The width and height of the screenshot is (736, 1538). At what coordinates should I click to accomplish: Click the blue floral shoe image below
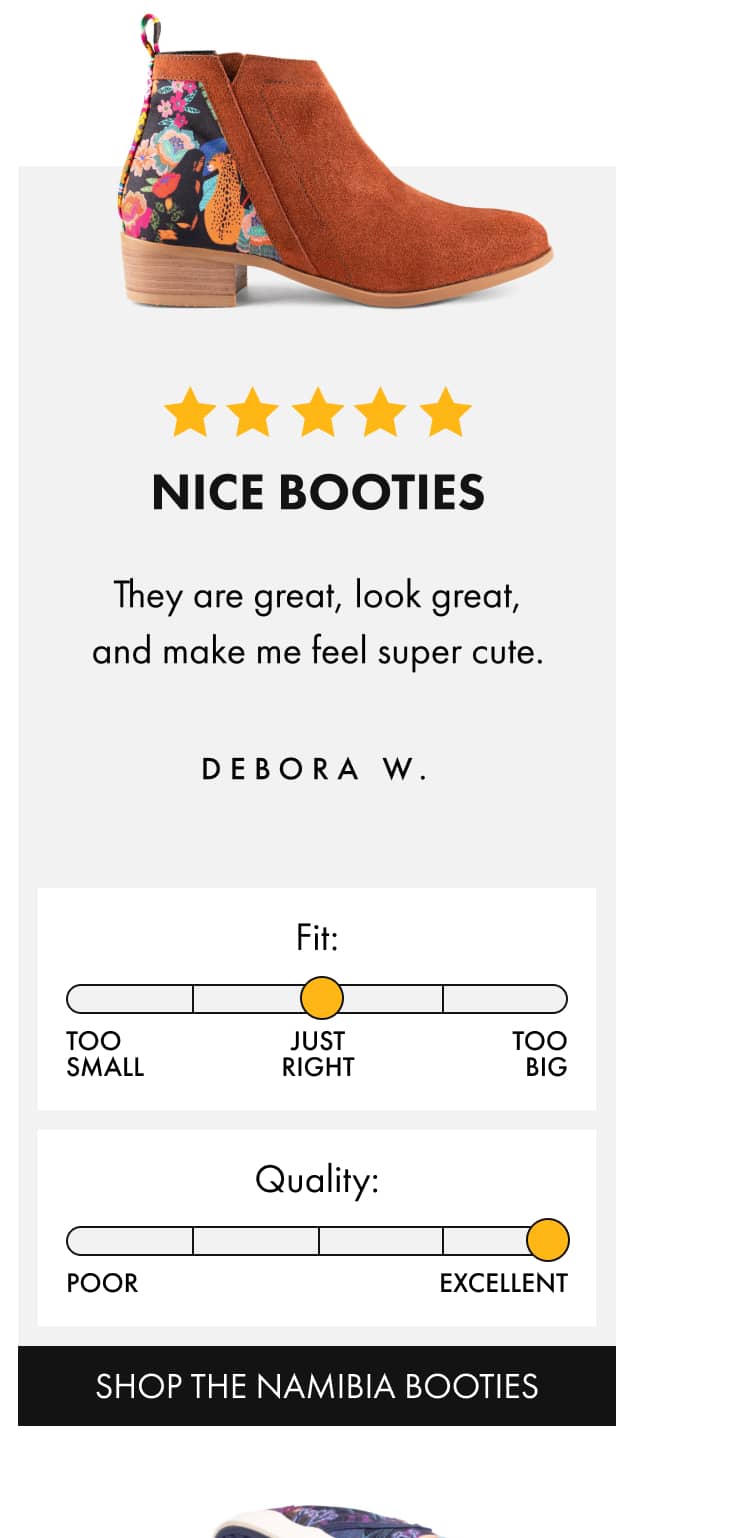point(330,1520)
